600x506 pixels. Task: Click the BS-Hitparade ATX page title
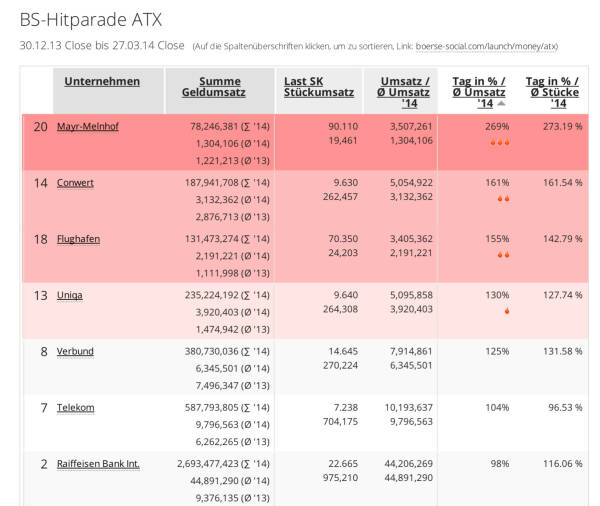[90, 19]
